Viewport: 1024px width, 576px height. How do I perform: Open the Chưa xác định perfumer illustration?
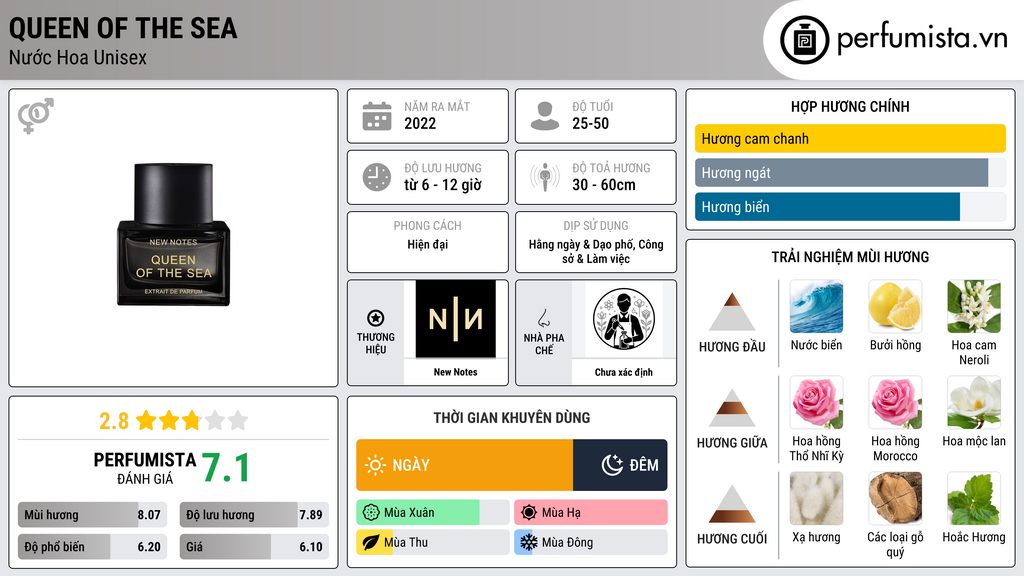624,319
